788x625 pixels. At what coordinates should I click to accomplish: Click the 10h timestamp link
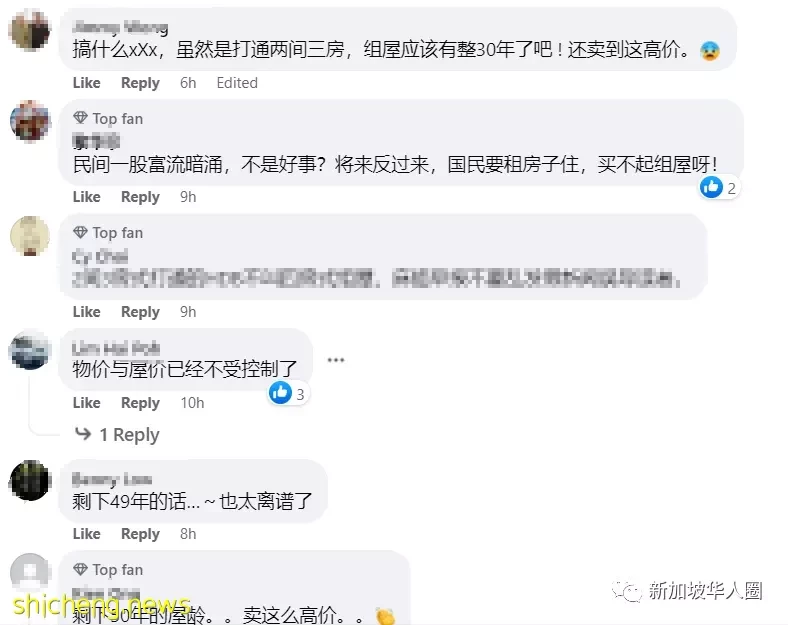(192, 402)
